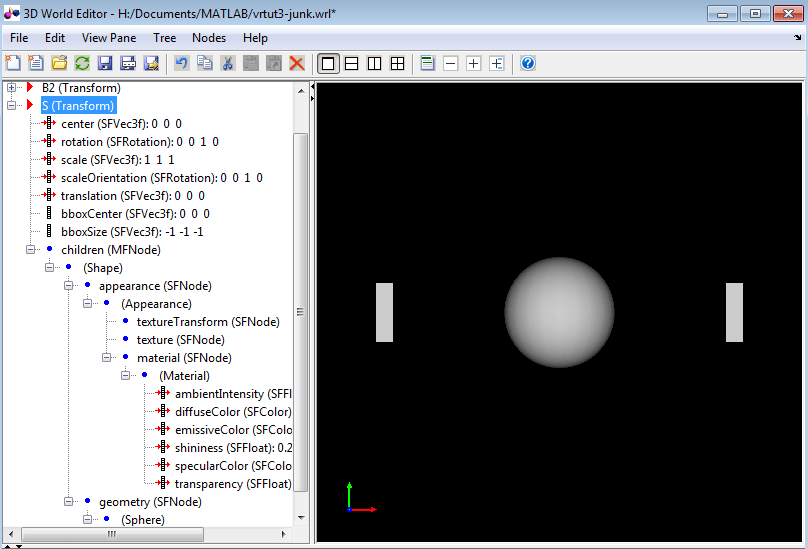The image size is (808, 549).
Task: Collapse the material (SFNode) branch
Action: pyautogui.click(x=107, y=357)
